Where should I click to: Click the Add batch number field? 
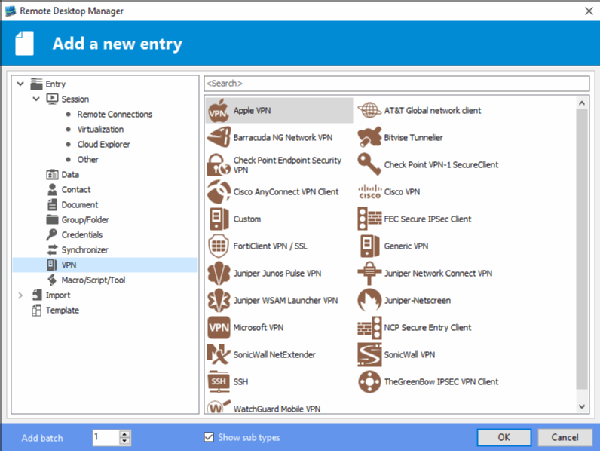tap(106, 438)
